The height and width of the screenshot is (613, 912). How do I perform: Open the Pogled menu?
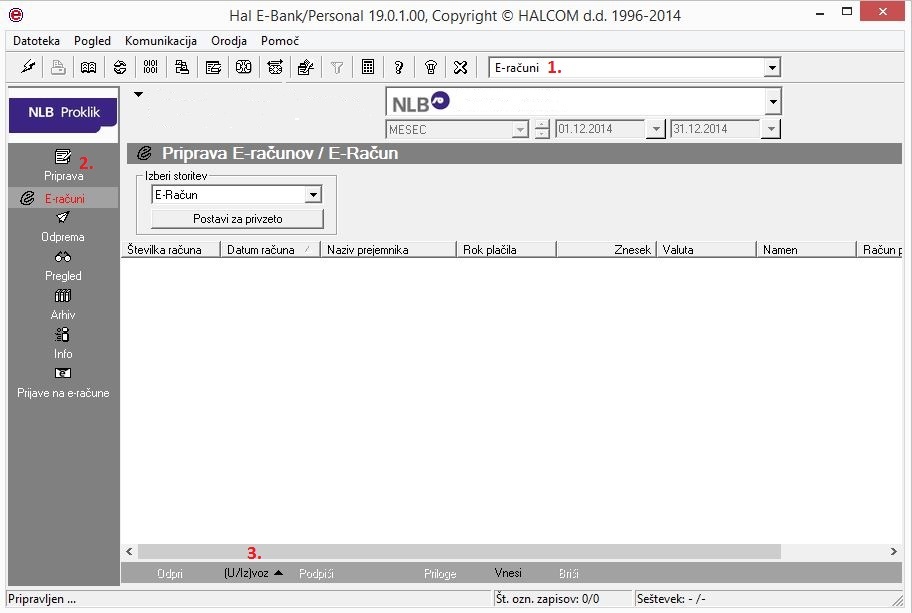[x=92, y=41]
